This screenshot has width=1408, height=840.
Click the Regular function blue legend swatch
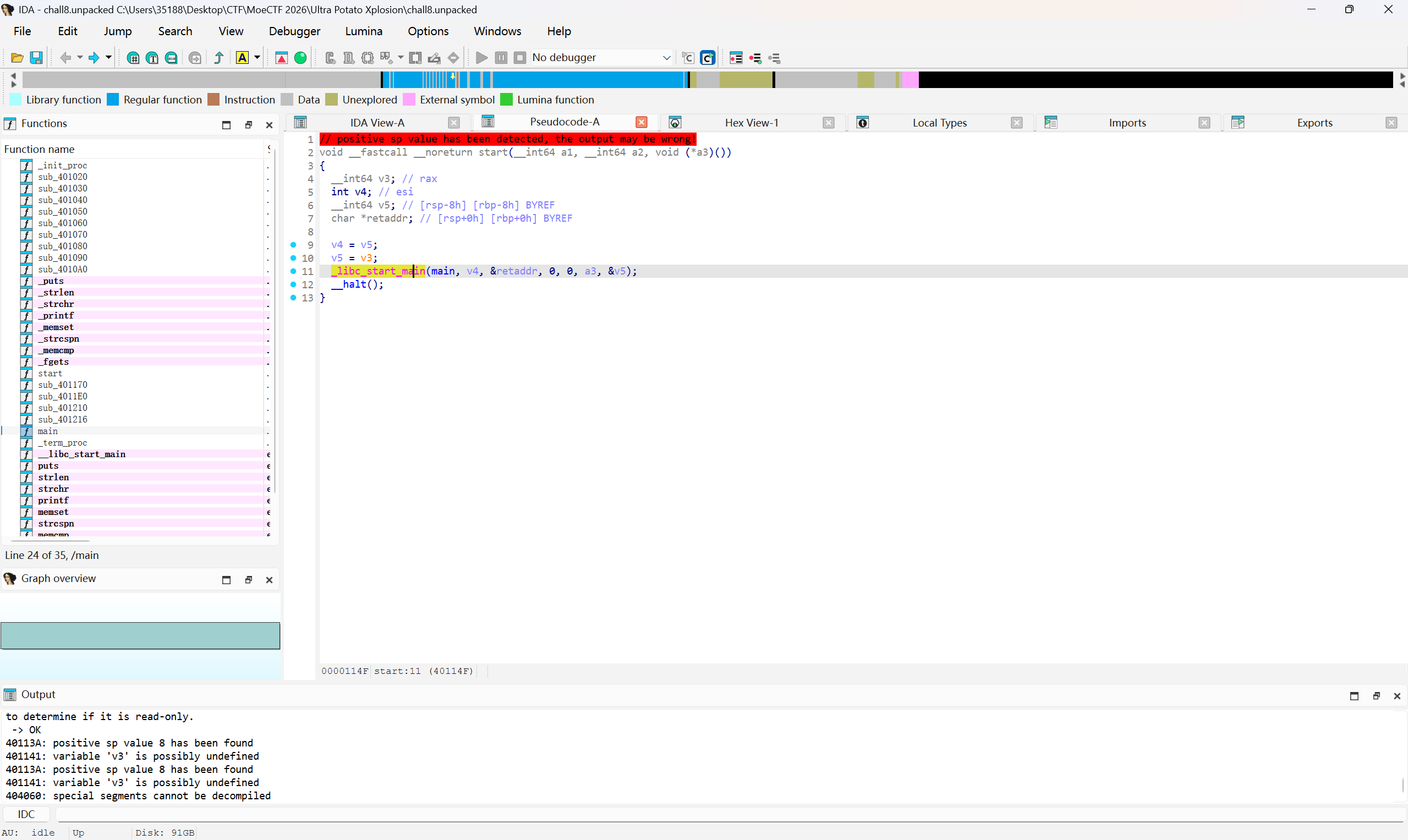(113, 100)
